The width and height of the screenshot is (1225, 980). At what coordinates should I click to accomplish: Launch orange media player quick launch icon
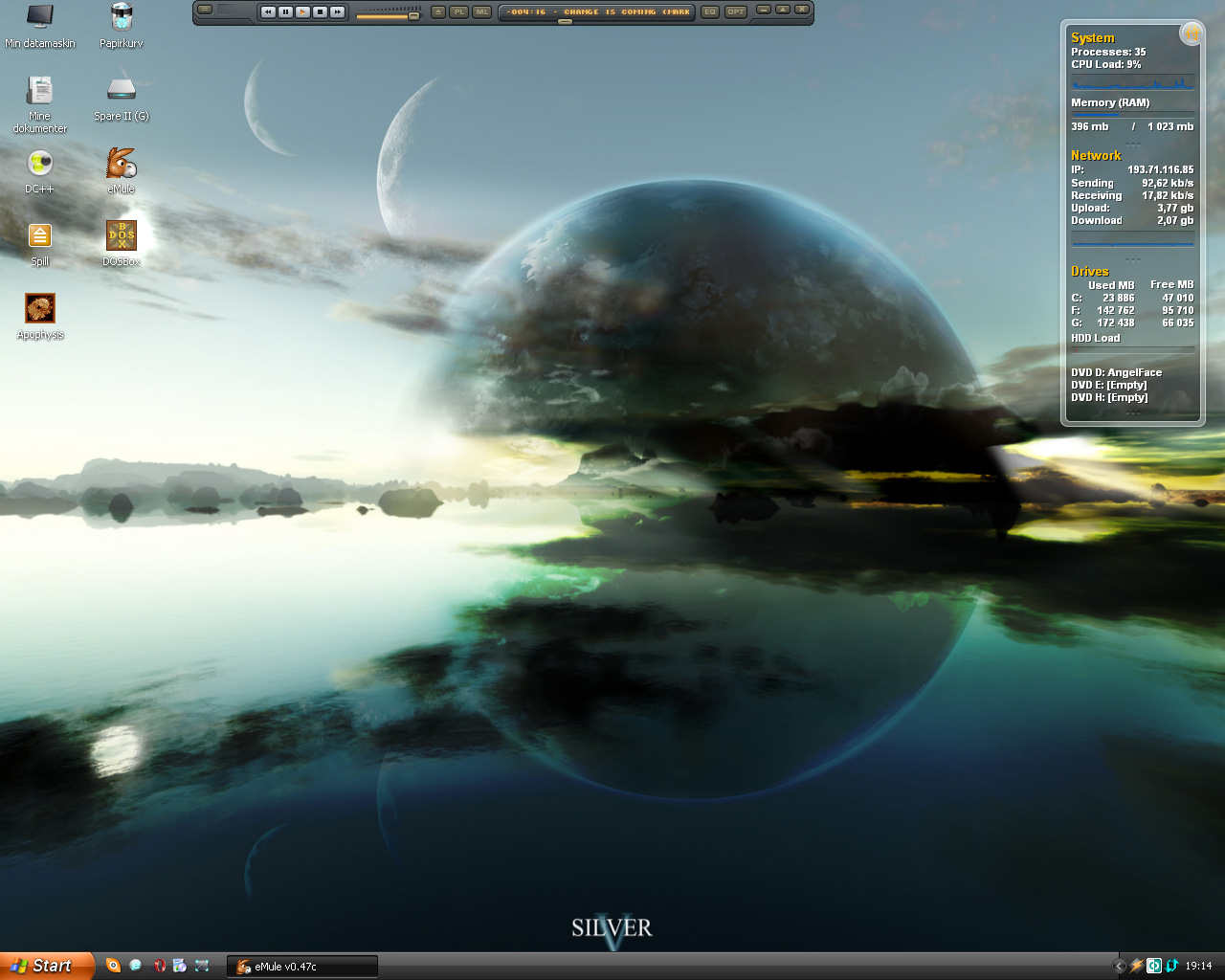(x=113, y=966)
